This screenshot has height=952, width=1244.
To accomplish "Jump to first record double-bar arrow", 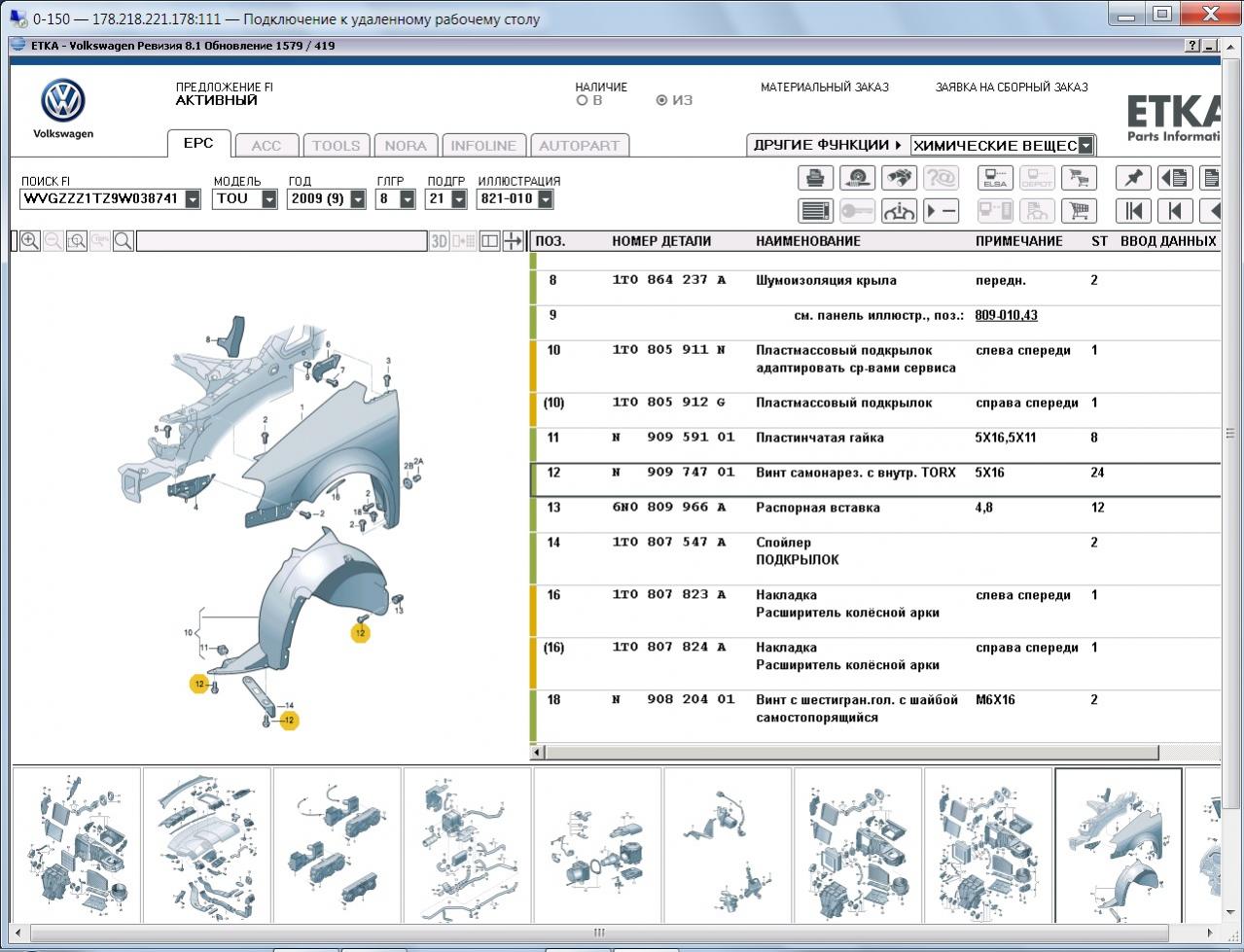I will pyautogui.click(x=1133, y=211).
